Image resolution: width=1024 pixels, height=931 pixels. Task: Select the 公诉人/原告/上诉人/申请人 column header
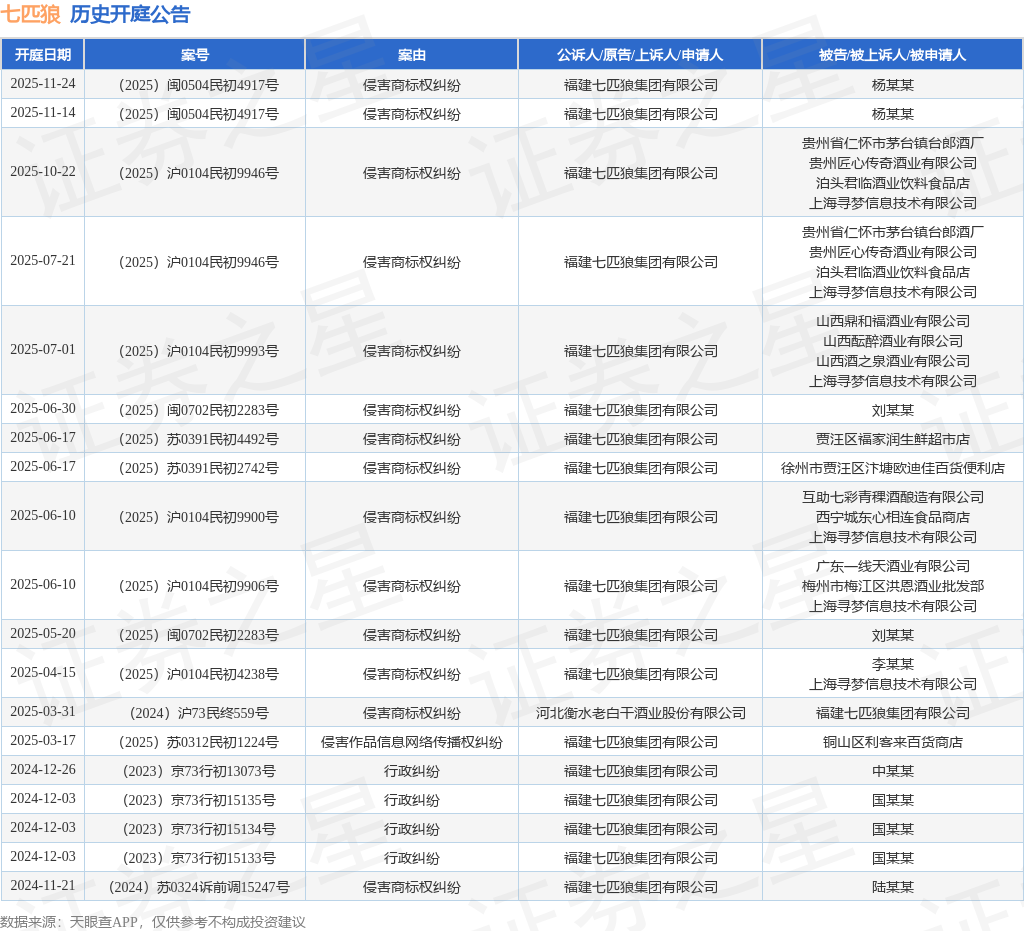pyautogui.click(x=640, y=55)
